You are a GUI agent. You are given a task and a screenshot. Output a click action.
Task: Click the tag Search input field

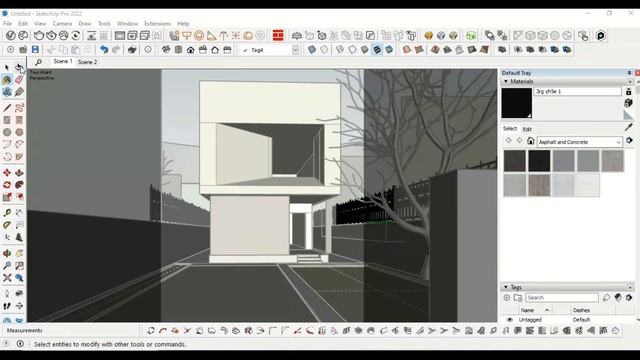tap(562, 298)
